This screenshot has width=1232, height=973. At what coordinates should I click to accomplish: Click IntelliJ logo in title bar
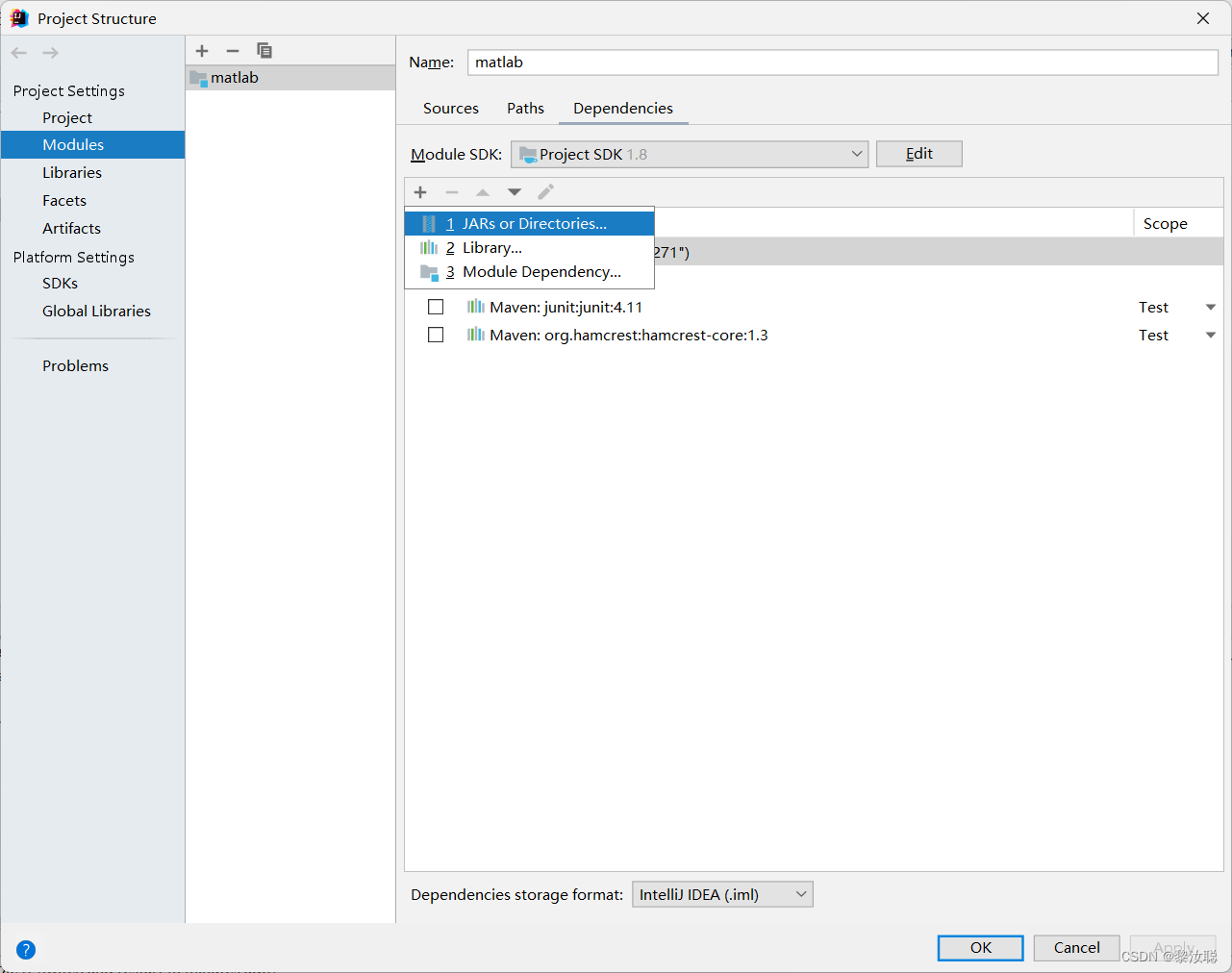click(19, 18)
